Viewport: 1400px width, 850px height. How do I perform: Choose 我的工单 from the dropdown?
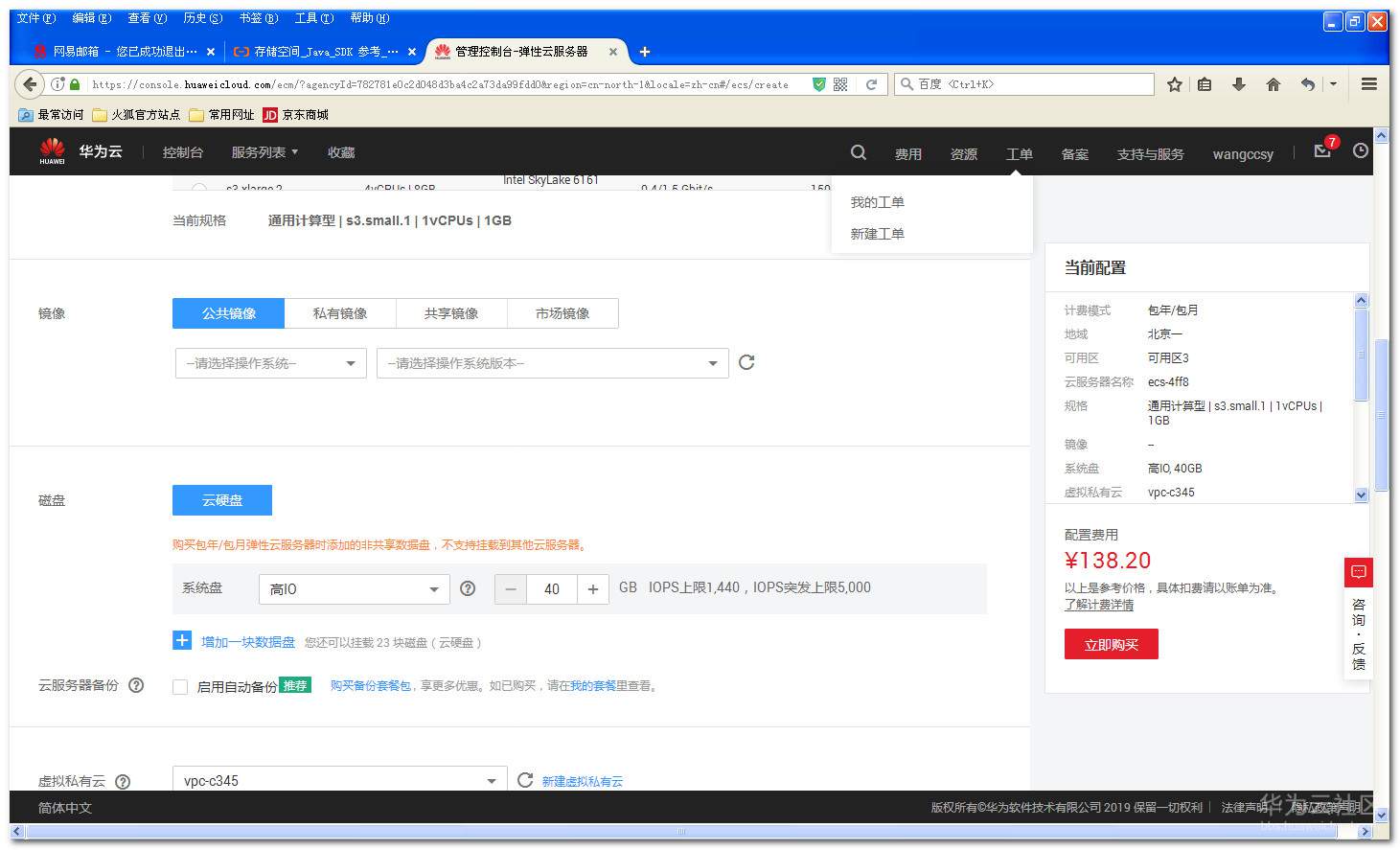[x=878, y=202]
